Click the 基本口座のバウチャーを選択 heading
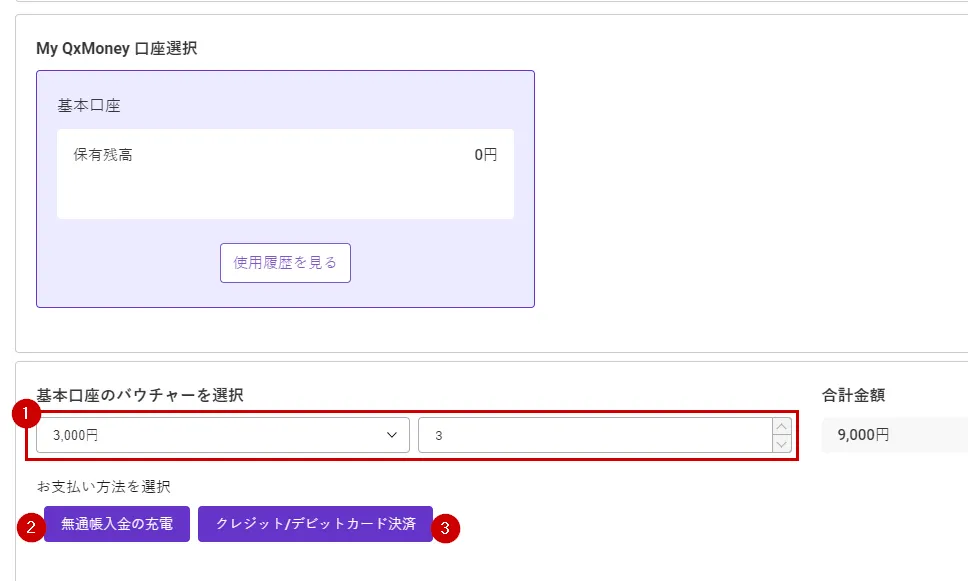 click(140, 395)
